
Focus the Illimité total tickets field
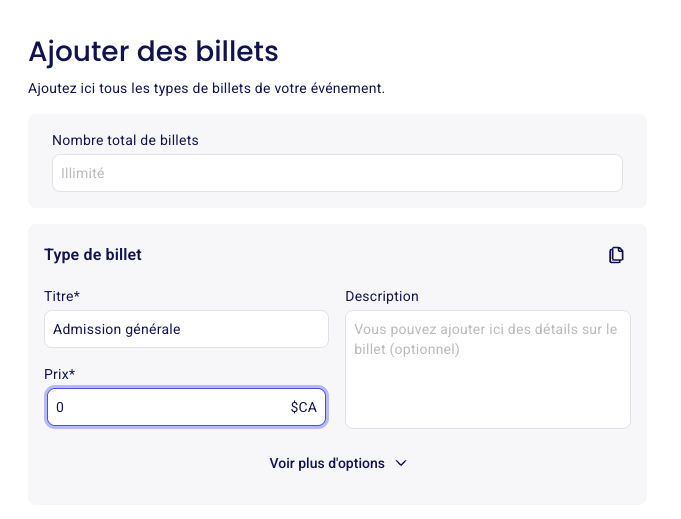click(x=337, y=173)
